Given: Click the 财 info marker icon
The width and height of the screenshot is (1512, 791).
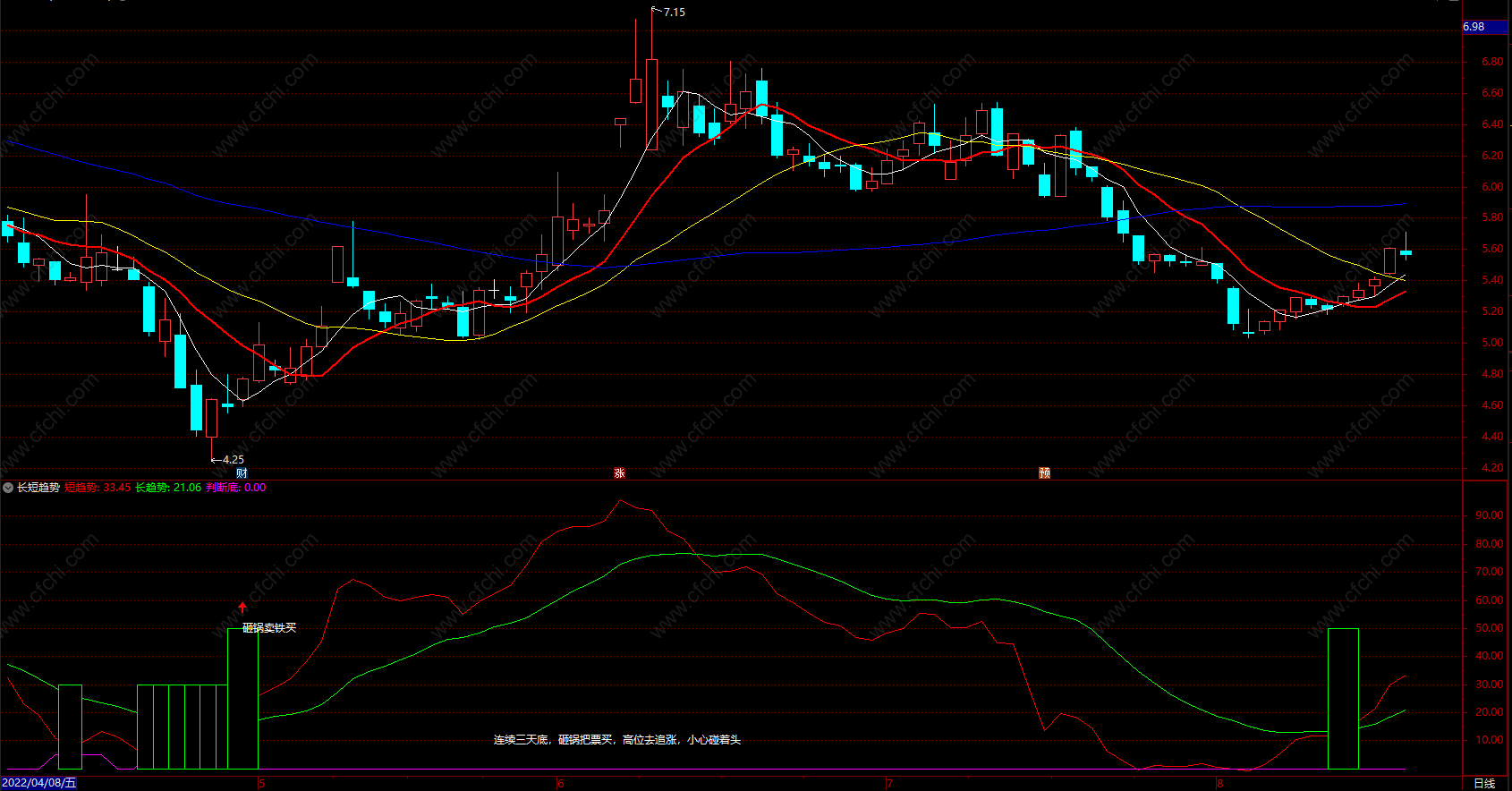Looking at the screenshot, I should click(x=242, y=472).
